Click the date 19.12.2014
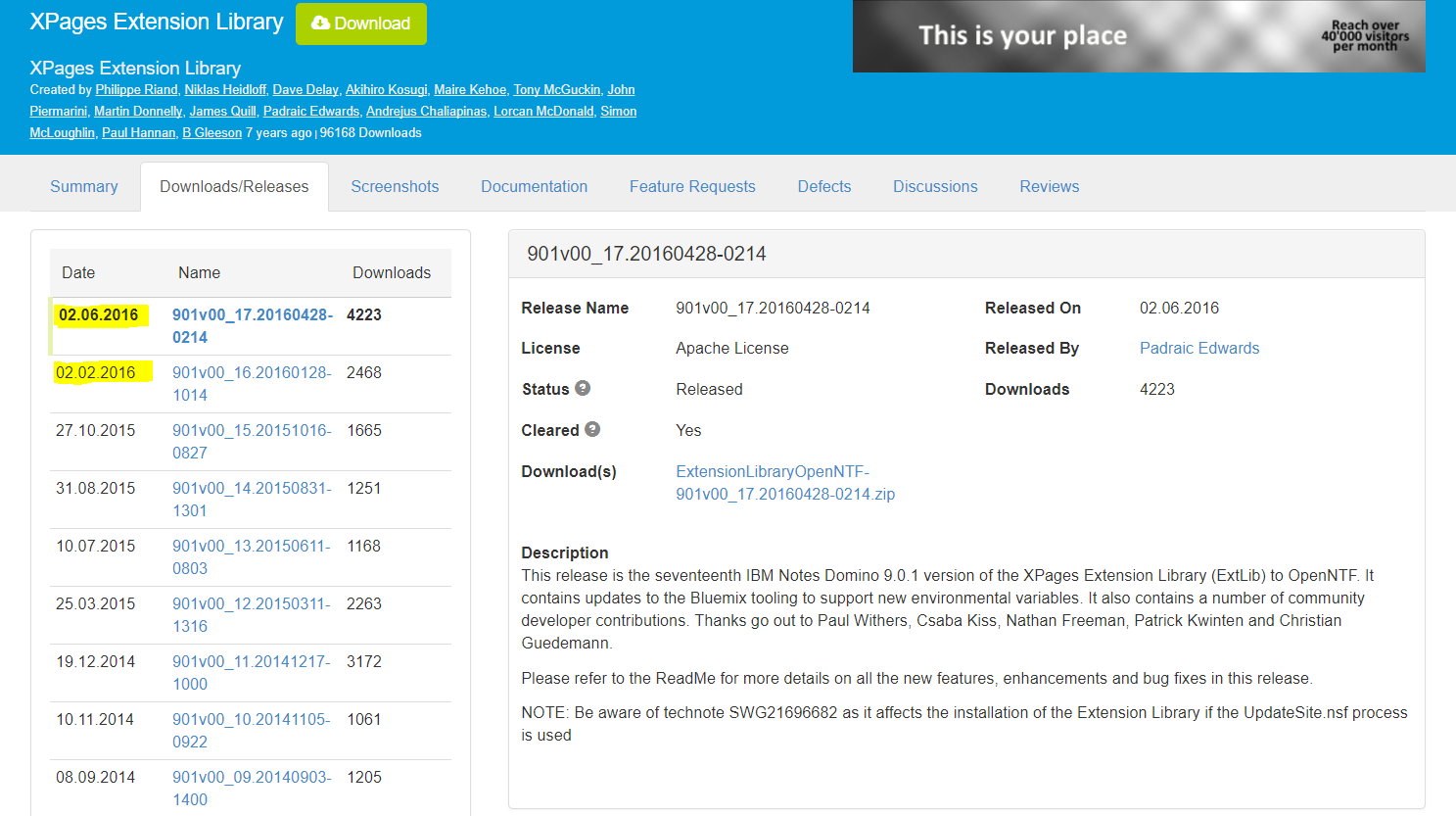This screenshot has height=816, width=1456. (96, 661)
